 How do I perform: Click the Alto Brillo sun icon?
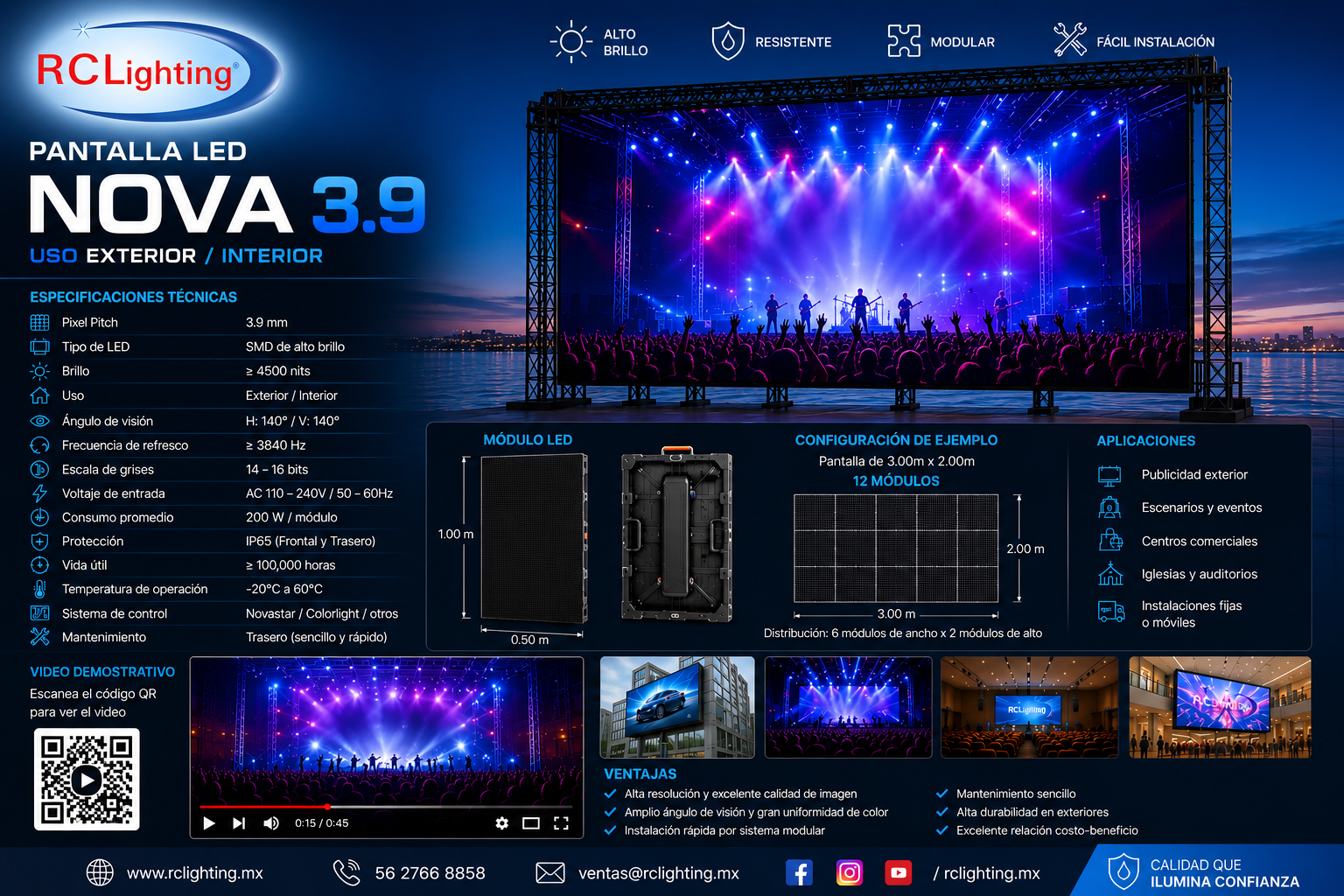click(x=571, y=41)
